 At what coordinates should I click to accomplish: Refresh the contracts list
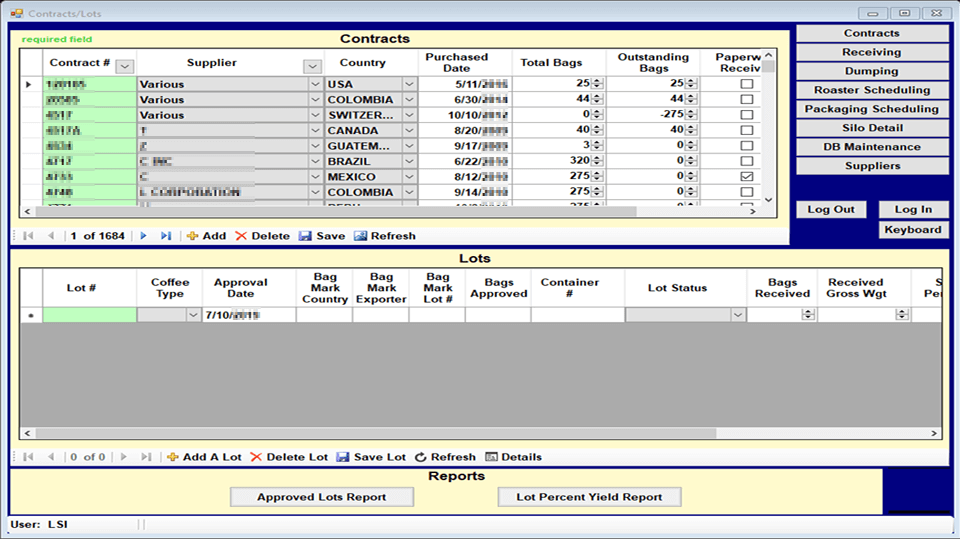tap(385, 236)
